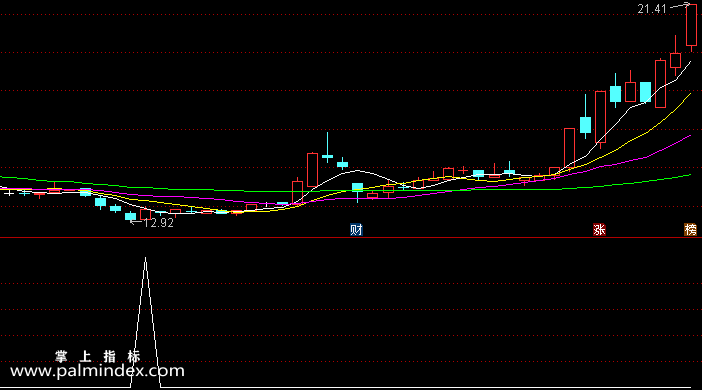Select the indicator spike peak in lower panel
702x390 pixels.
coord(146,259)
